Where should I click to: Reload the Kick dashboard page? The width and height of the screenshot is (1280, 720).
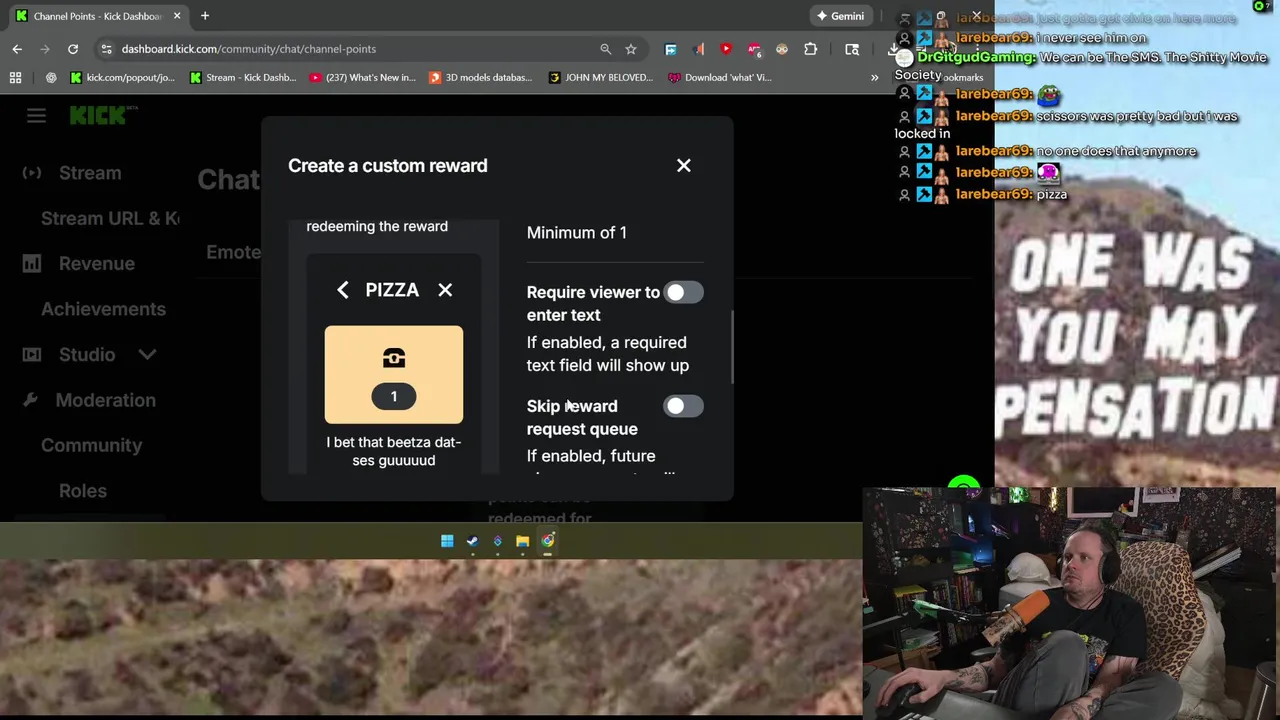pos(73,49)
